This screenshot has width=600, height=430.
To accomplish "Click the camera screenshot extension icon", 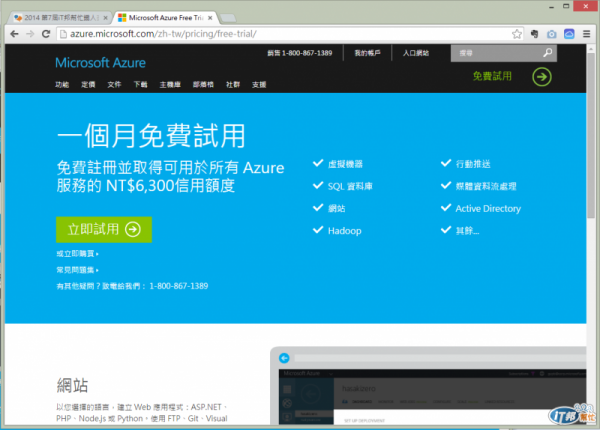I will tap(551, 34).
